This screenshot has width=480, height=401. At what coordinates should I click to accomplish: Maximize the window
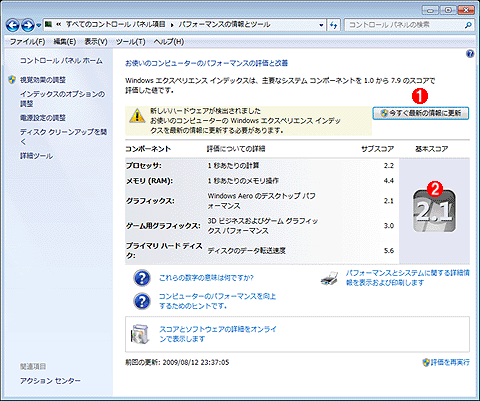pyautogui.click(x=448, y=10)
